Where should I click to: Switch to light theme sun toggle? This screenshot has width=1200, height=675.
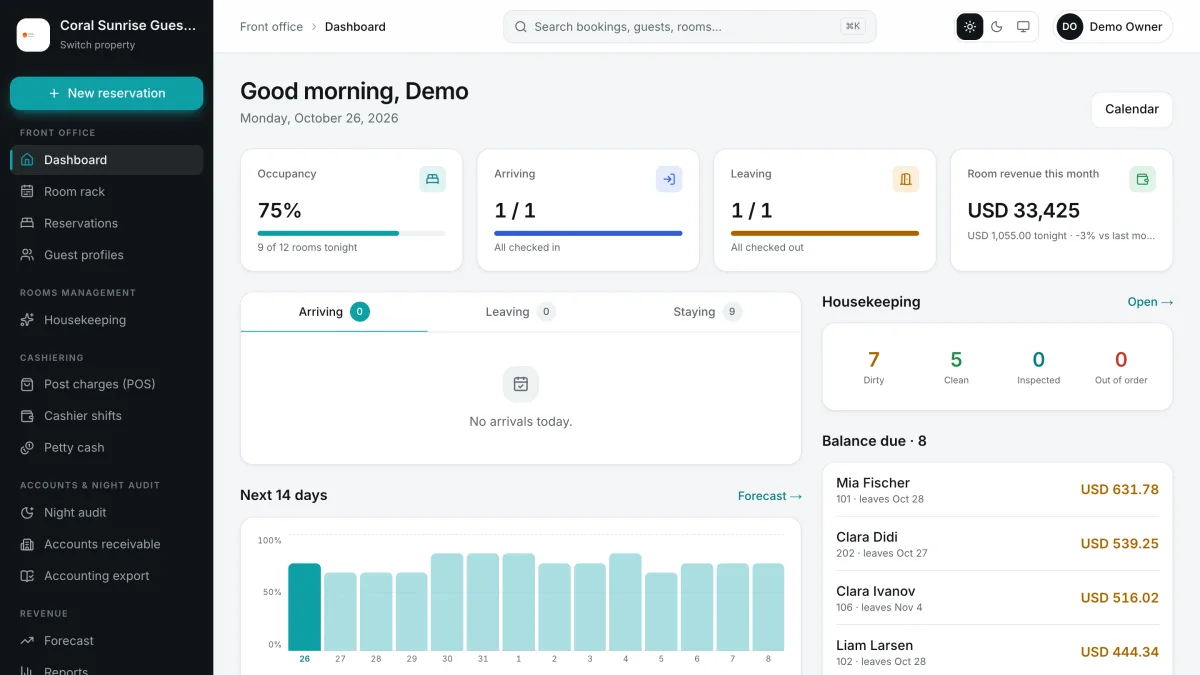pos(970,27)
